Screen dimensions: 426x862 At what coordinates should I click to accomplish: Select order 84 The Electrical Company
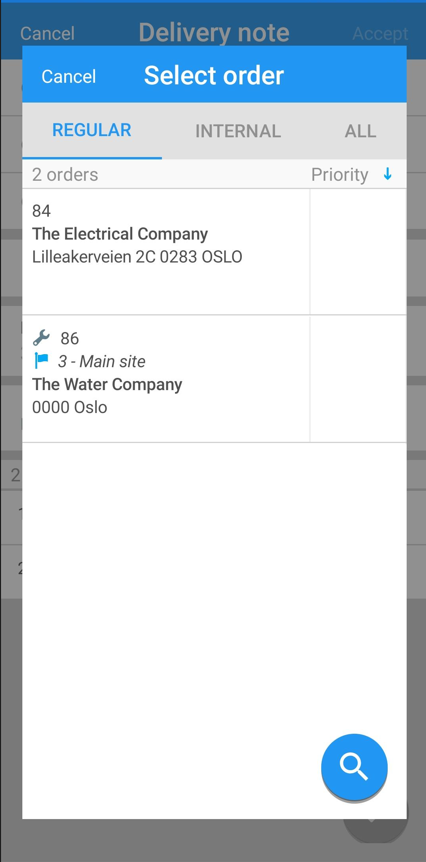[166, 252]
